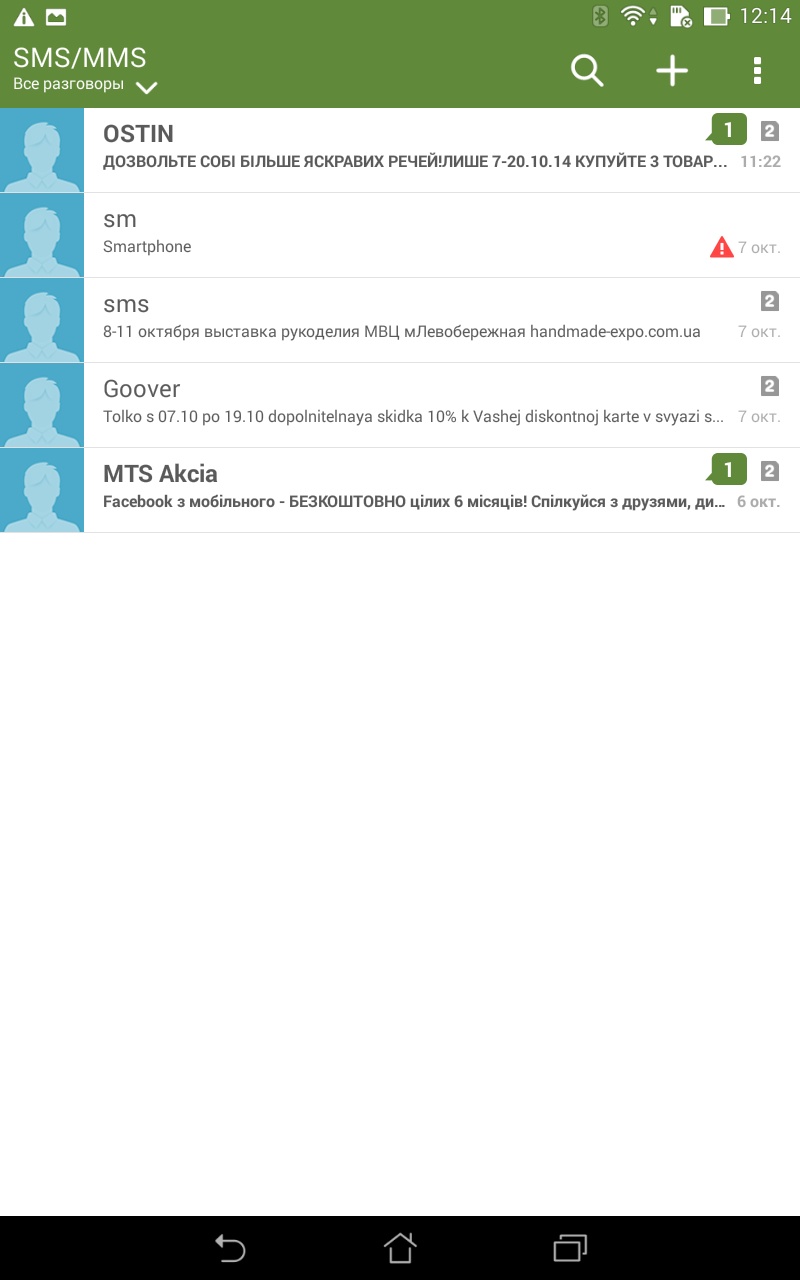Open the Goover conversation
800x1280 pixels.
[x=400, y=405]
